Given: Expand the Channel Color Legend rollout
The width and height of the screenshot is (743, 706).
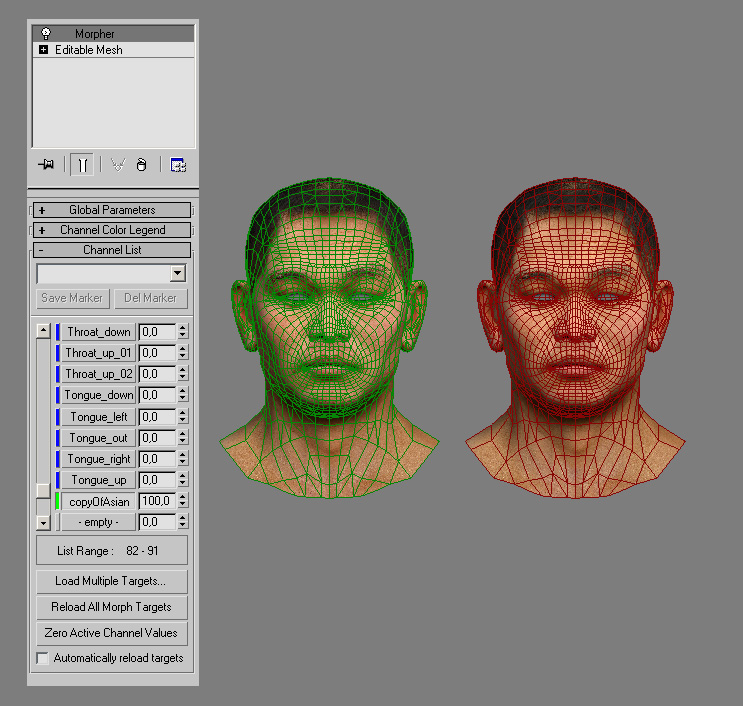Looking at the screenshot, I should tap(112, 230).
